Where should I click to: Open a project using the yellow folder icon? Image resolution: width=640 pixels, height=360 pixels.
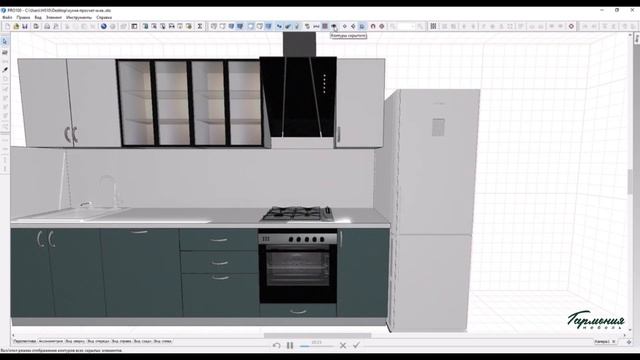[16, 26]
